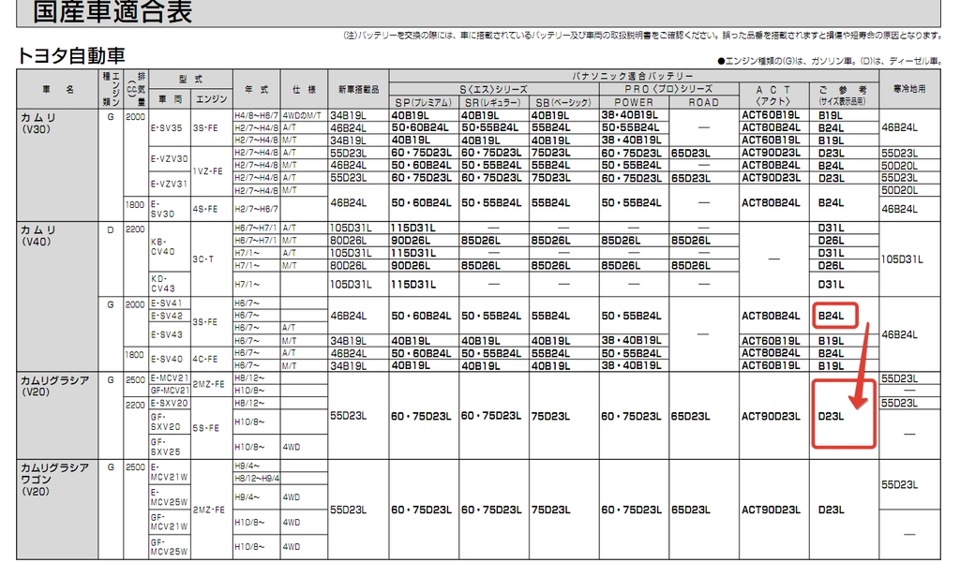This screenshot has height=562, width=960.
Task: Click the '4WDのM/T' specification cell
Action: [302, 115]
